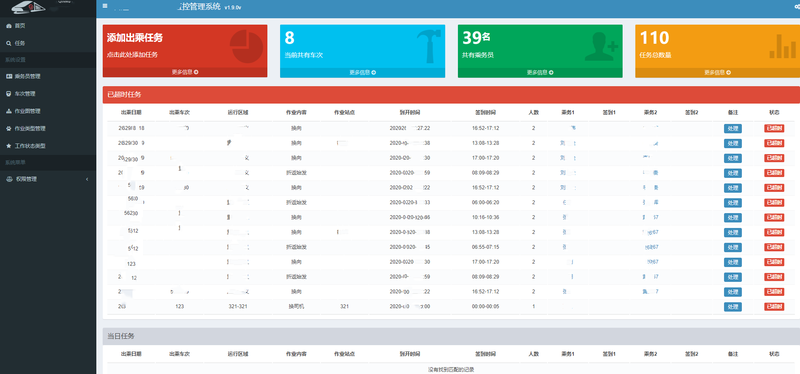Click the train icon for 车次管理
The image size is (800, 374).
click(x=9, y=94)
